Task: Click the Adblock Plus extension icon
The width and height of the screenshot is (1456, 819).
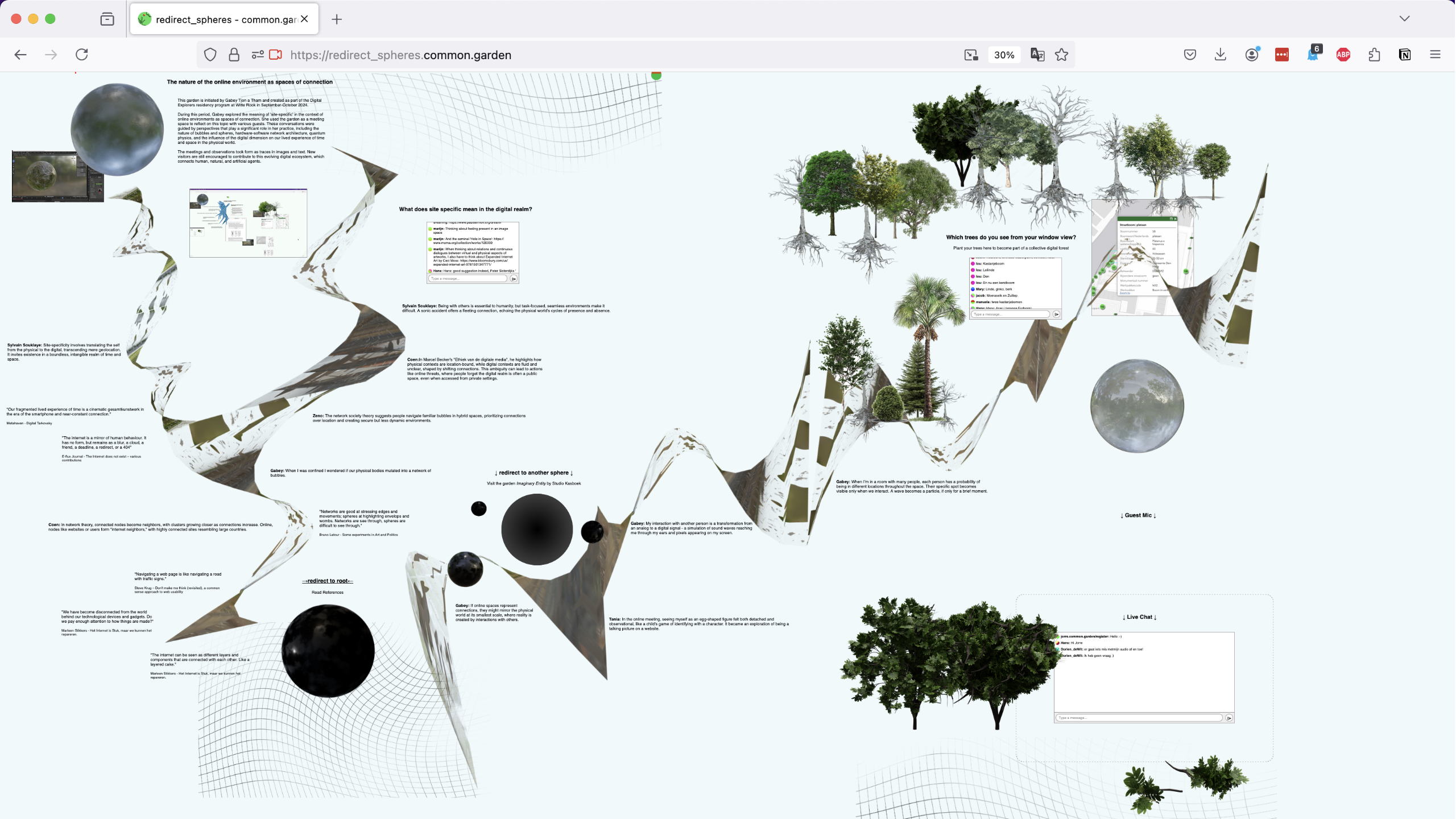Action: (1343, 55)
